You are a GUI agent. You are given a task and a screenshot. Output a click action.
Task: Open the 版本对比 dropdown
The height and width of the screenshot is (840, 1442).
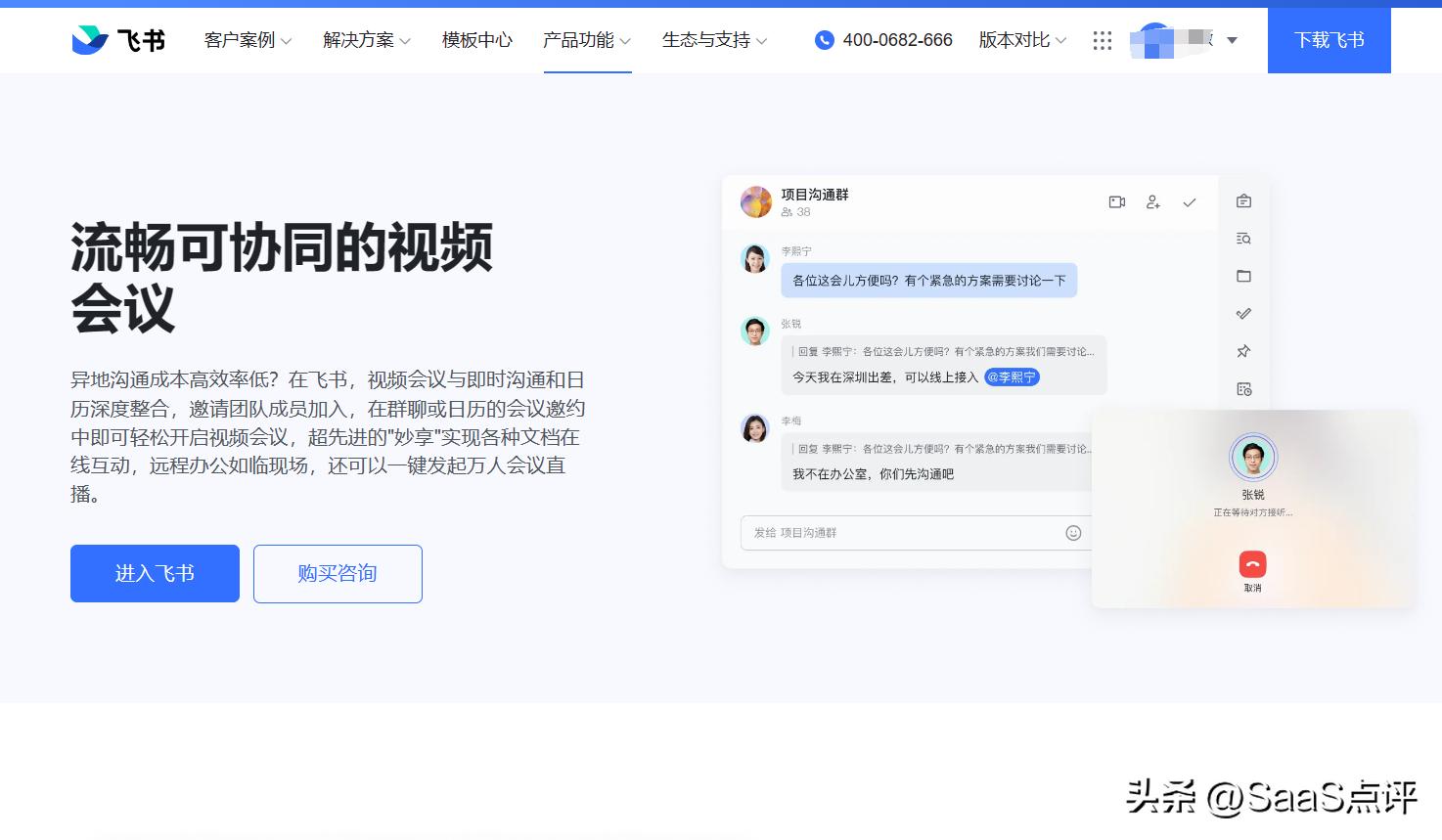(x=1022, y=40)
